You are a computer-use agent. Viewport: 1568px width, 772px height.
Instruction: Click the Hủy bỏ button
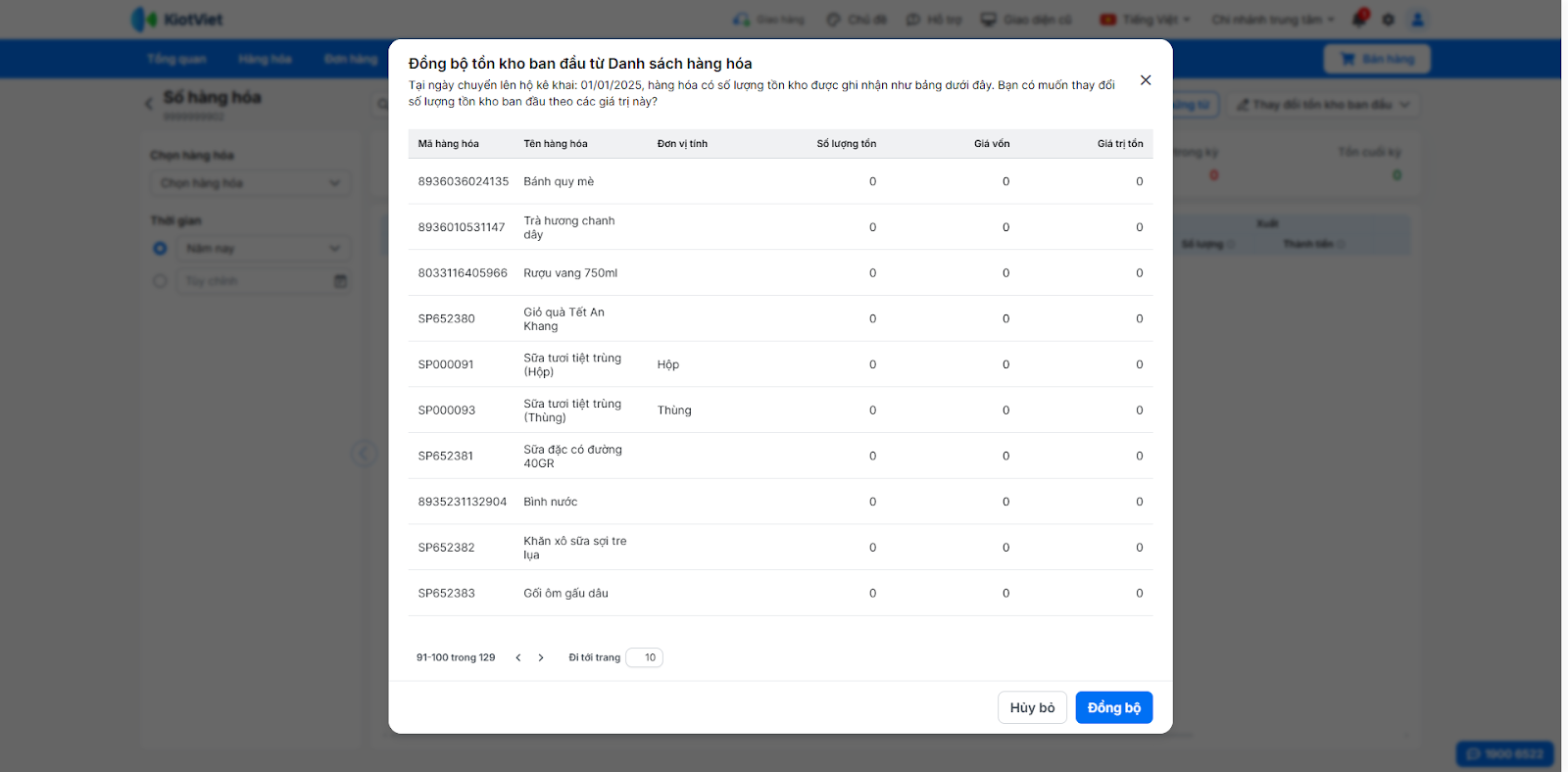pos(1032,707)
